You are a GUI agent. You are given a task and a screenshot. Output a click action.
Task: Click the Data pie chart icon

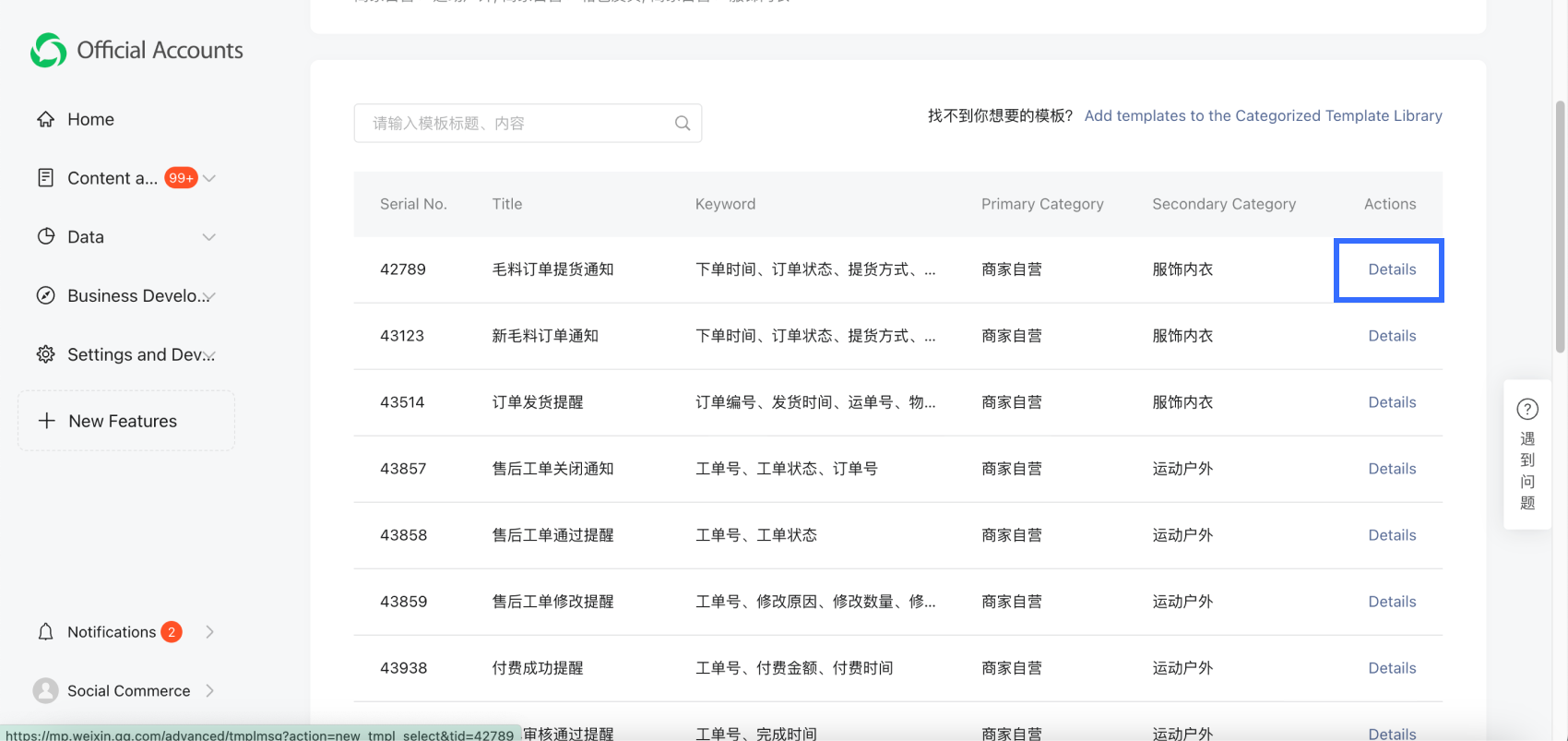(45, 236)
